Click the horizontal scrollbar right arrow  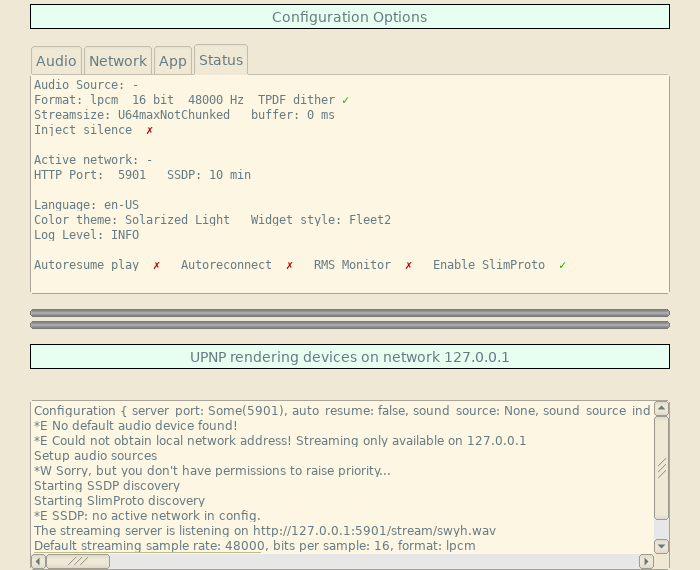coord(646,561)
